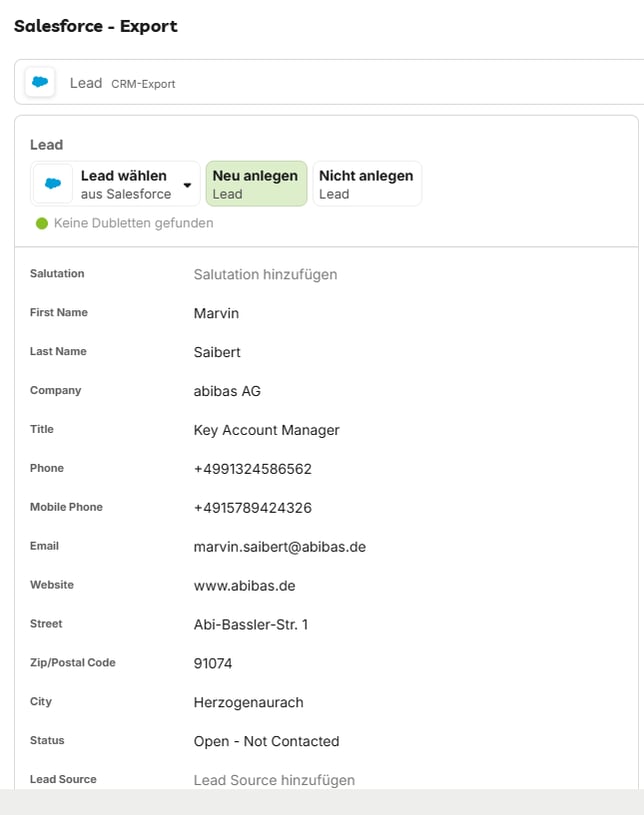Image resolution: width=644 pixels, height=815 pixels.
Task: Click the Status field label
Action: pos(47,741)
